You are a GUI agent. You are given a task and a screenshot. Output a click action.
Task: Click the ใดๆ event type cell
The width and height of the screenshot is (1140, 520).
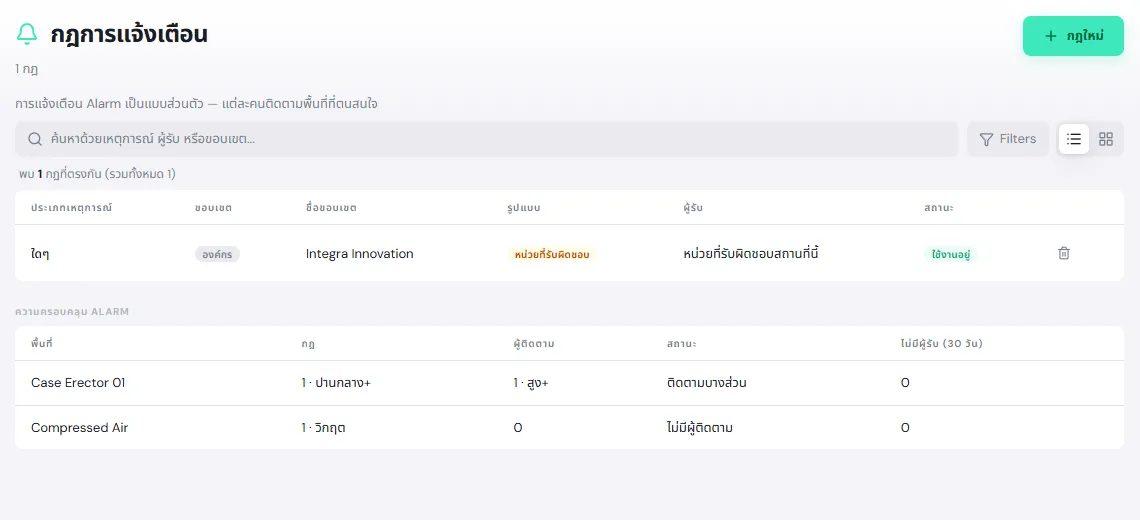[x=38, y=254]
